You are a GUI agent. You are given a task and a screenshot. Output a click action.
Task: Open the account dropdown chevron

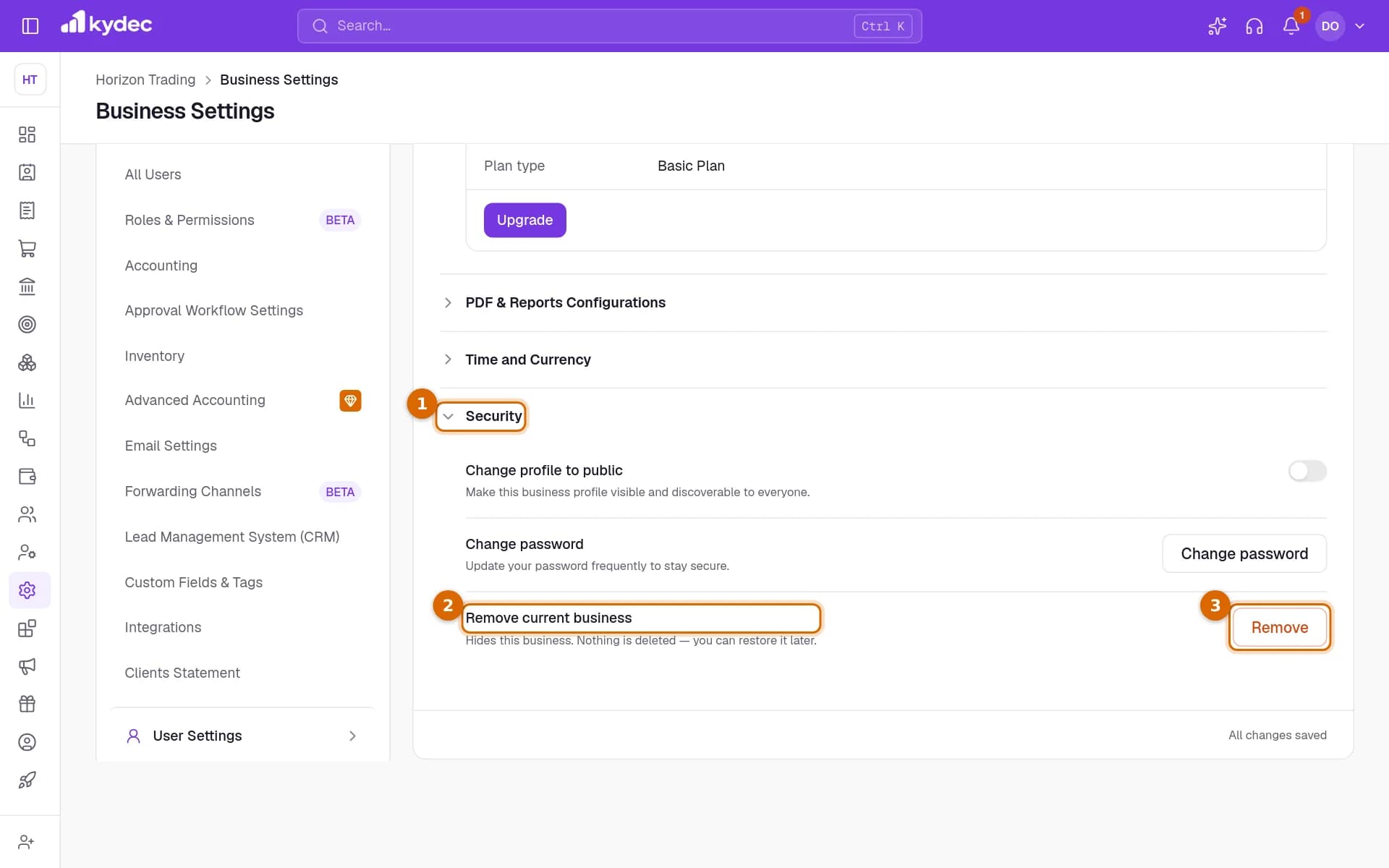coord(1359,26)
